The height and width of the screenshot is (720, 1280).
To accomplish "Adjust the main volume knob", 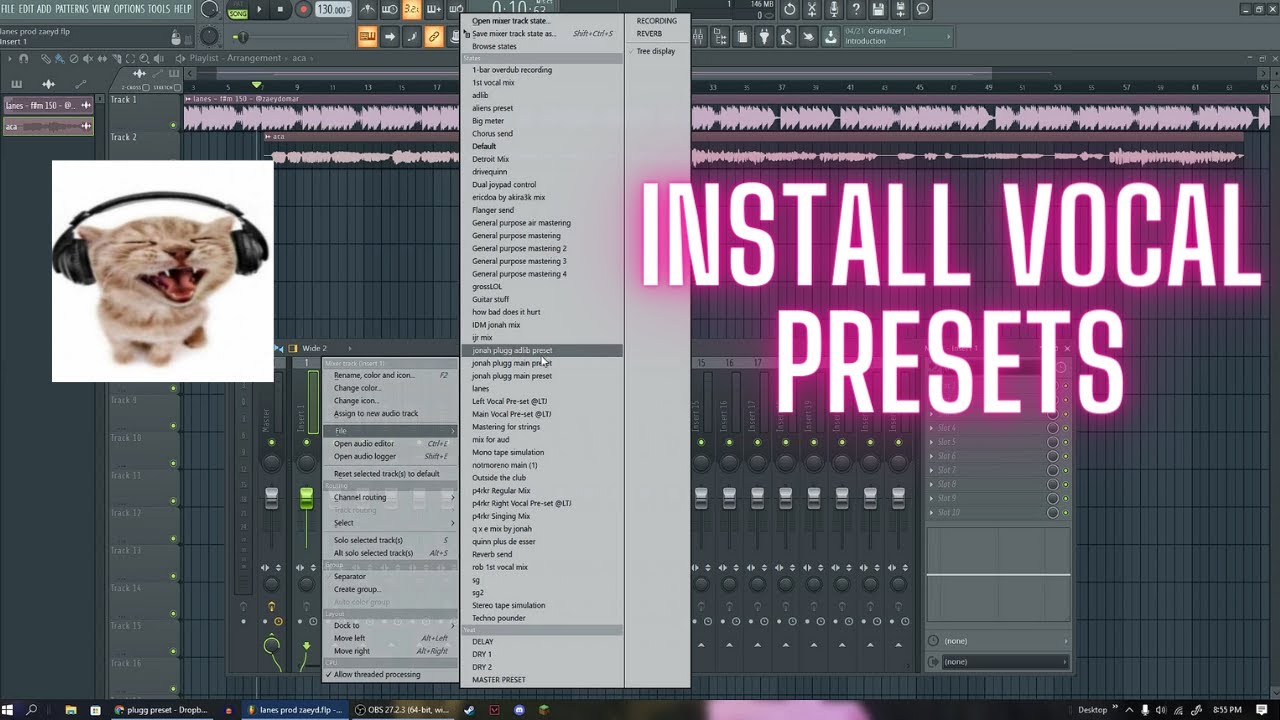I will (x=209, y=10).
